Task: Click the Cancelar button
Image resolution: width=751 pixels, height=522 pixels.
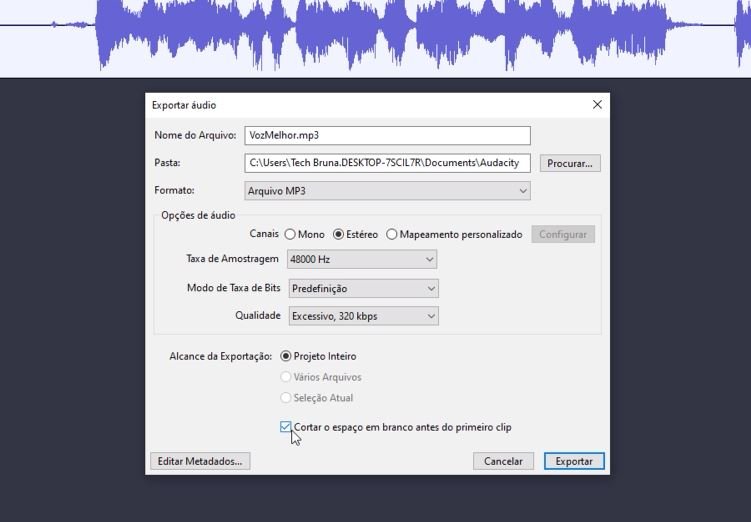Action: click(x=503, y=461)
